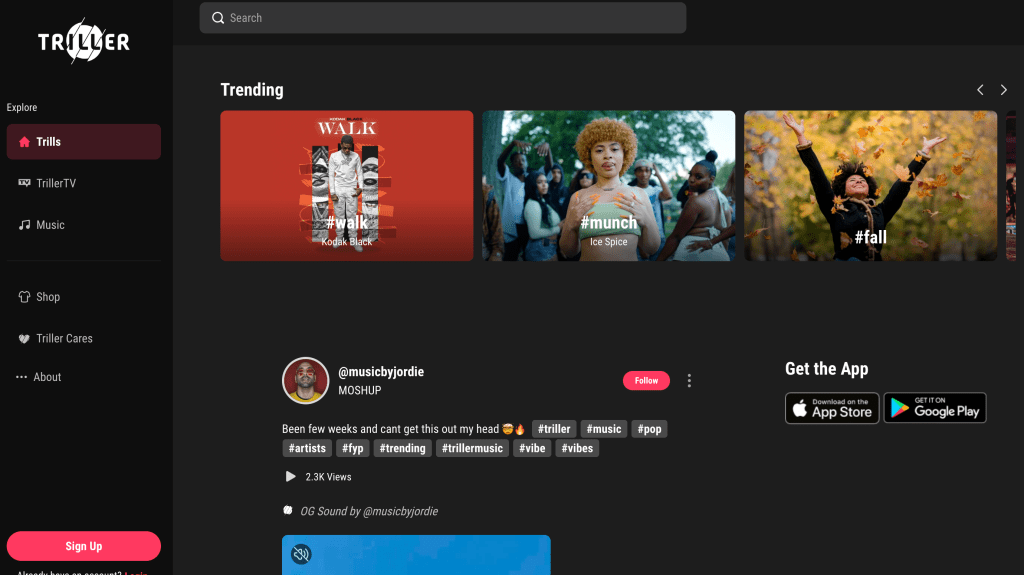Click the Triller logo
The width and height of the screenshot is (1024, 575).
[84, 42]
